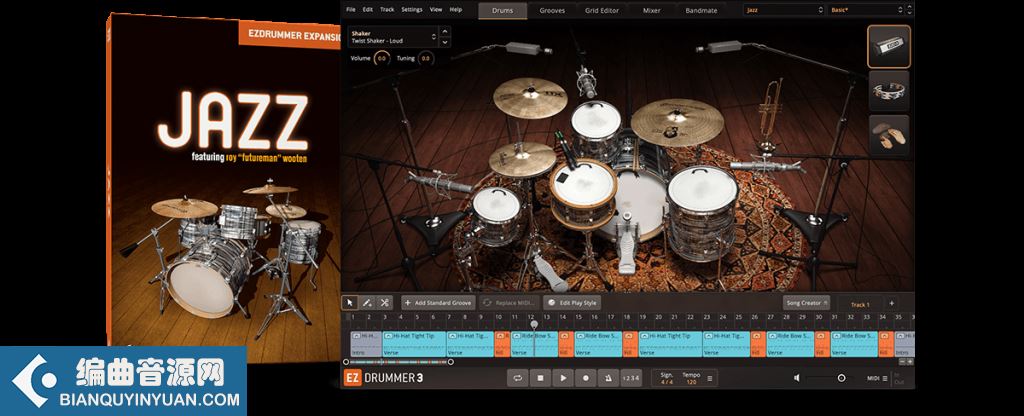Click the EZ Drummer 3 logo
Screen dimensions: 1024x416
pos(384,377)
